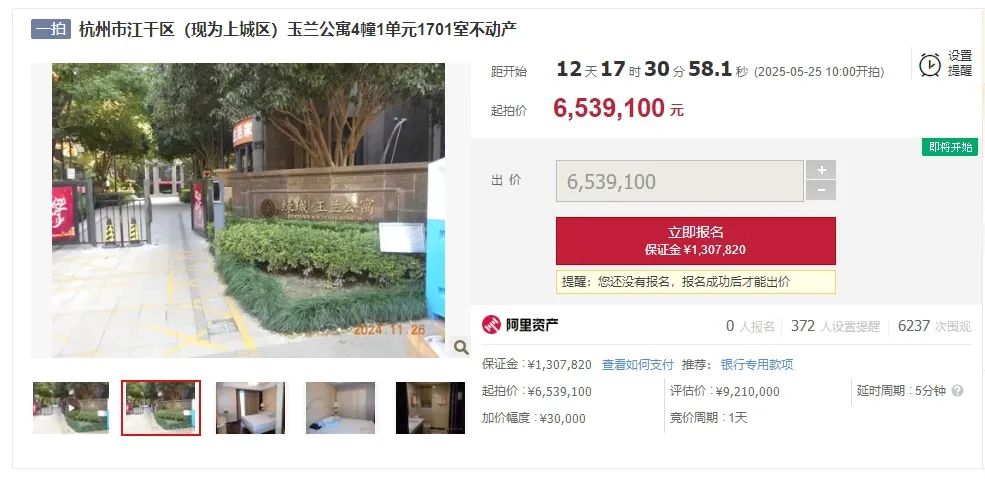Select the bright white bedroom thumbnail

pos(340,407)
